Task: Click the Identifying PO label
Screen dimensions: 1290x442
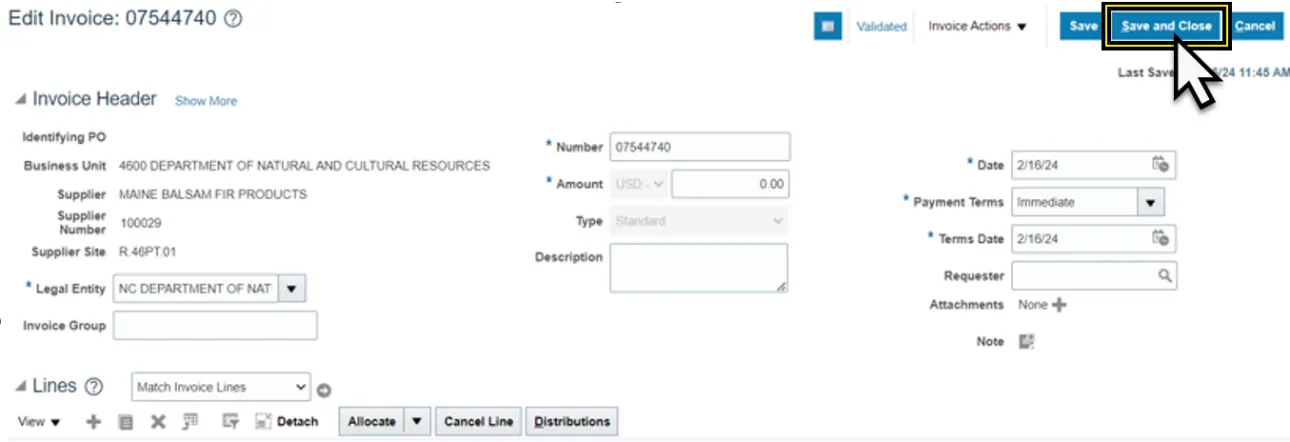Action: click(64, 137)
